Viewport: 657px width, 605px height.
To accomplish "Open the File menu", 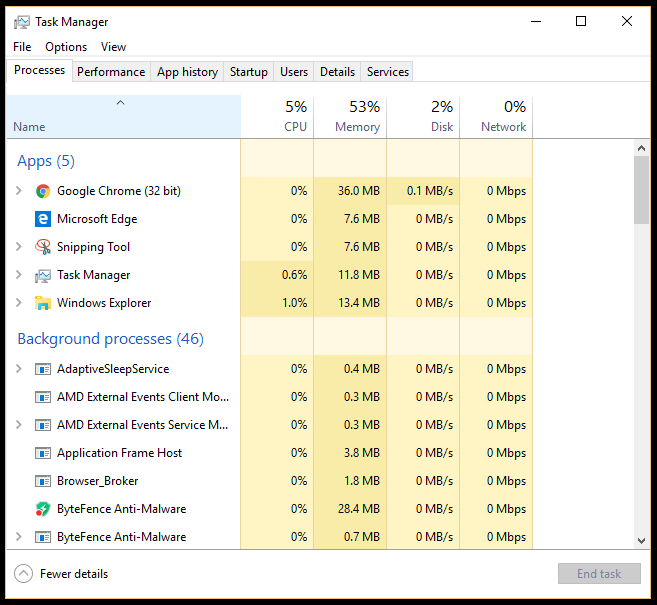I will pyautogui.click(x=22, y=47).
